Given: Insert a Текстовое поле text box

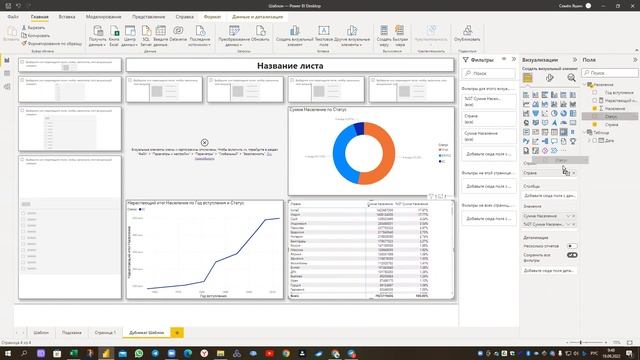Looking at the screenshot, I should 324,36.
